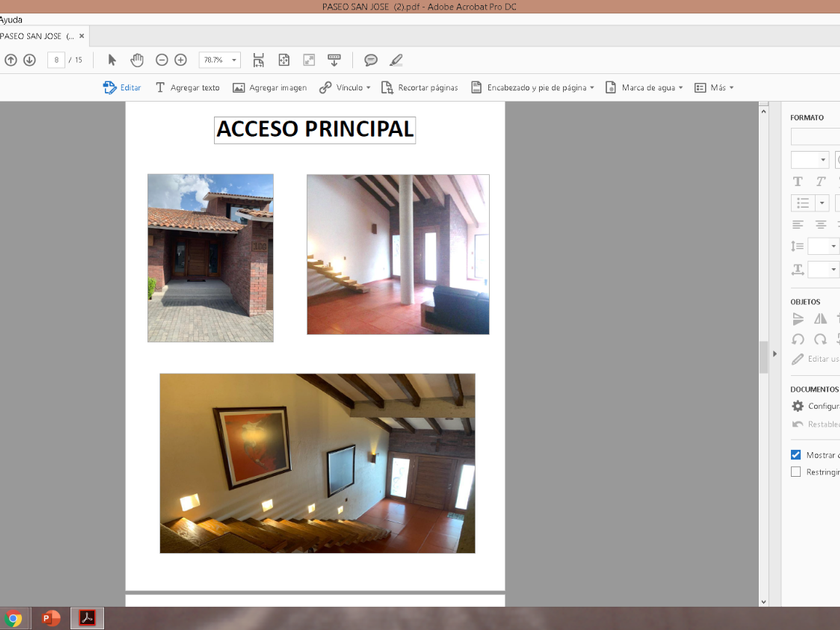Image resolution: width=840 pixels, height=630 pixels.
Task: Add a comment with speech bubble icon
Action: pyautogui.click(x=371, y=60)
